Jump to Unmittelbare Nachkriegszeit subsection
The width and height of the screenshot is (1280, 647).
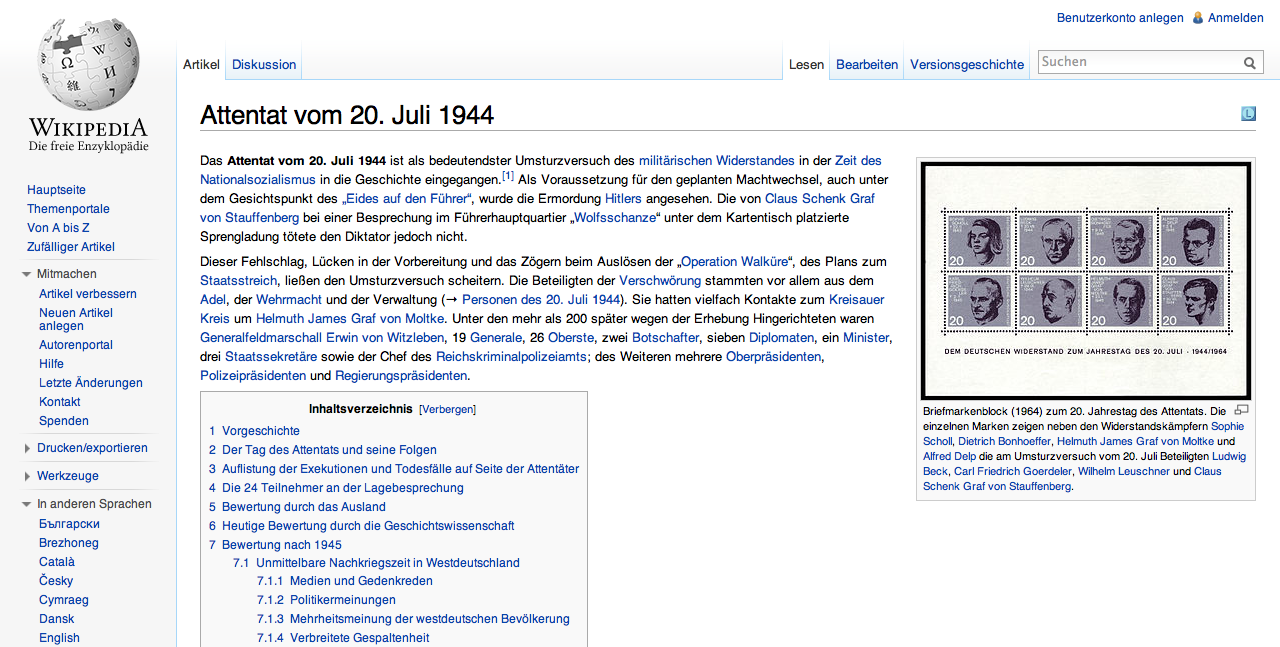pos(377,563)
